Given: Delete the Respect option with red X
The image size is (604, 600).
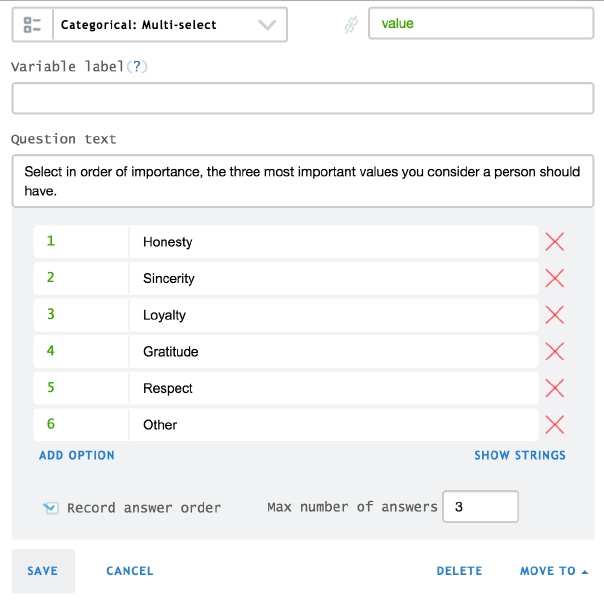Looking at the screenshot, I should 554,388.
